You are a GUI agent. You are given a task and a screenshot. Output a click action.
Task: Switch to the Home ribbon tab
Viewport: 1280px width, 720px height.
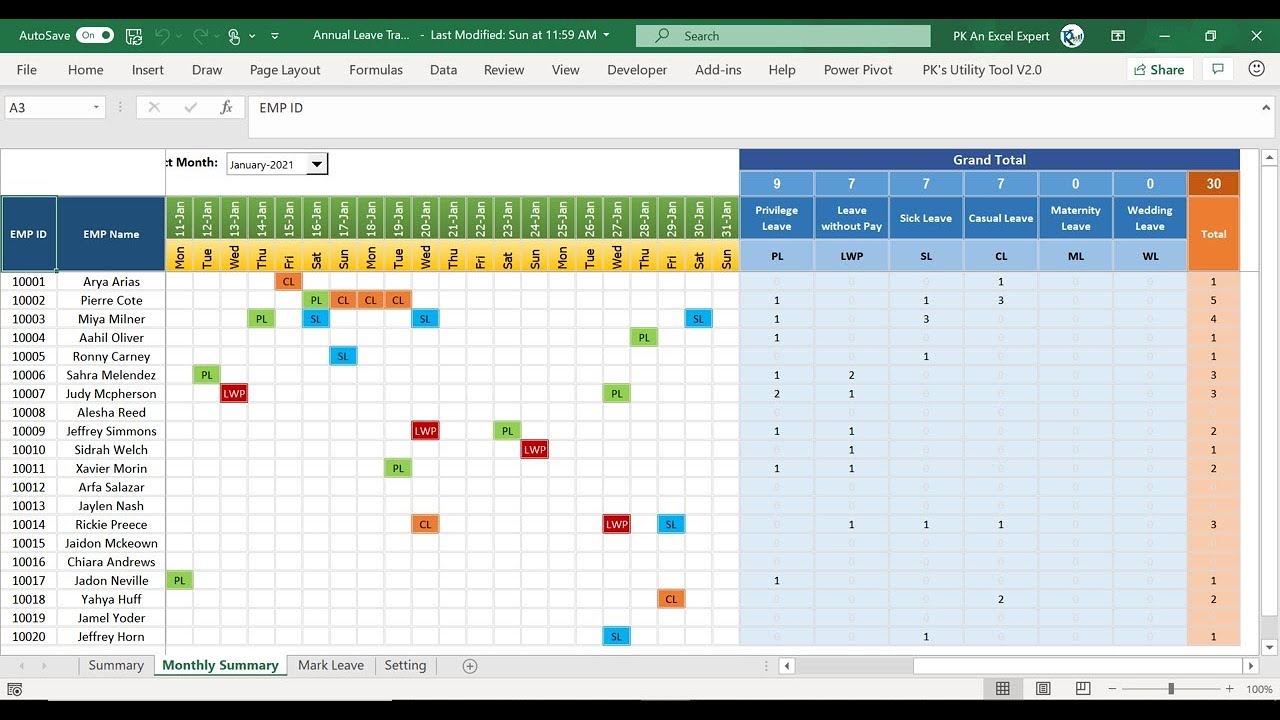85,70
